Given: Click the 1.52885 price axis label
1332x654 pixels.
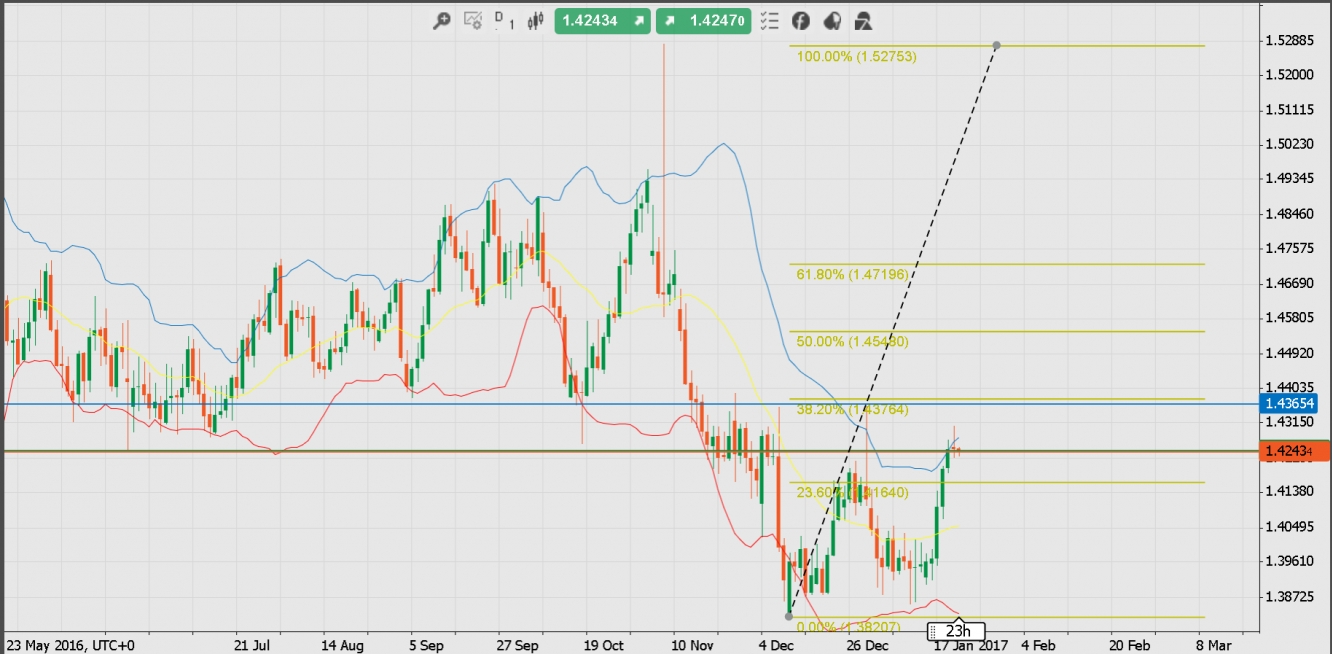Looking at the screenshot, I should tap(1289, 40).
